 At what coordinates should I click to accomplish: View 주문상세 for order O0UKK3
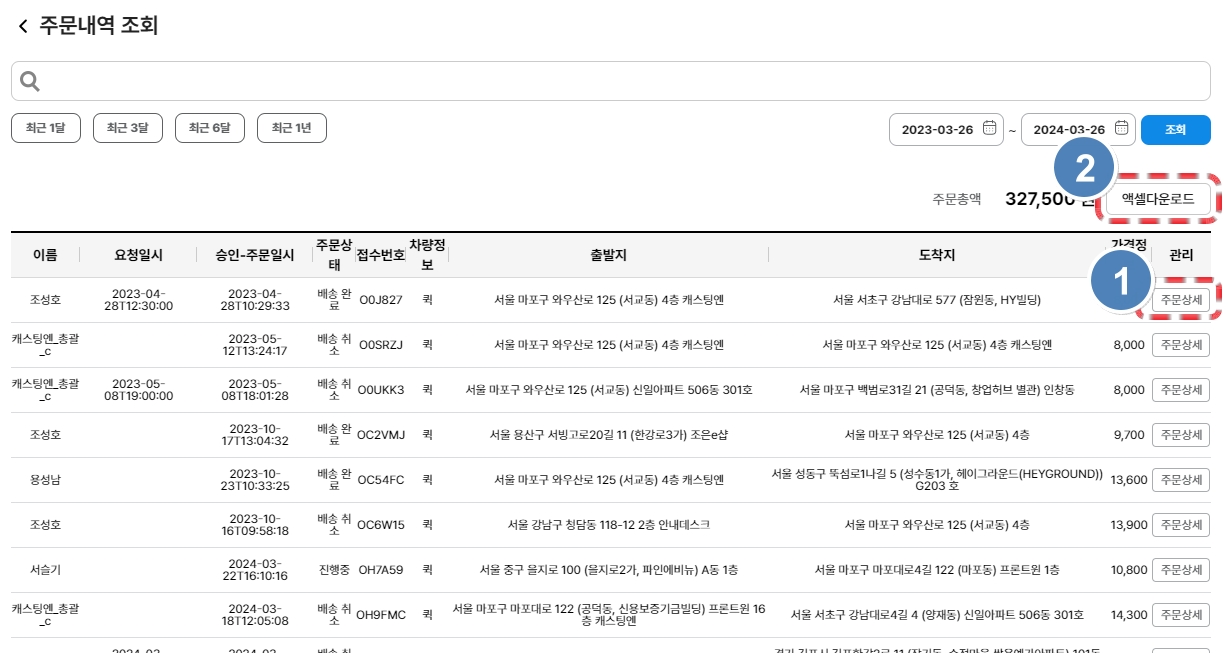(1181, 390)
